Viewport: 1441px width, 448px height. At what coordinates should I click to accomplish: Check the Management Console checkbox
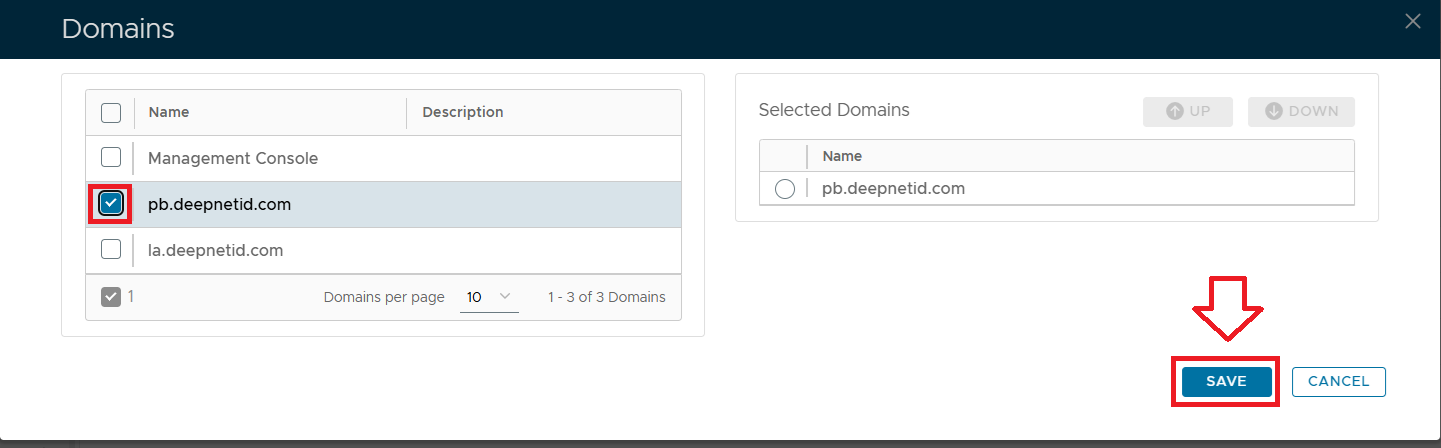click(x=111, y=158)
